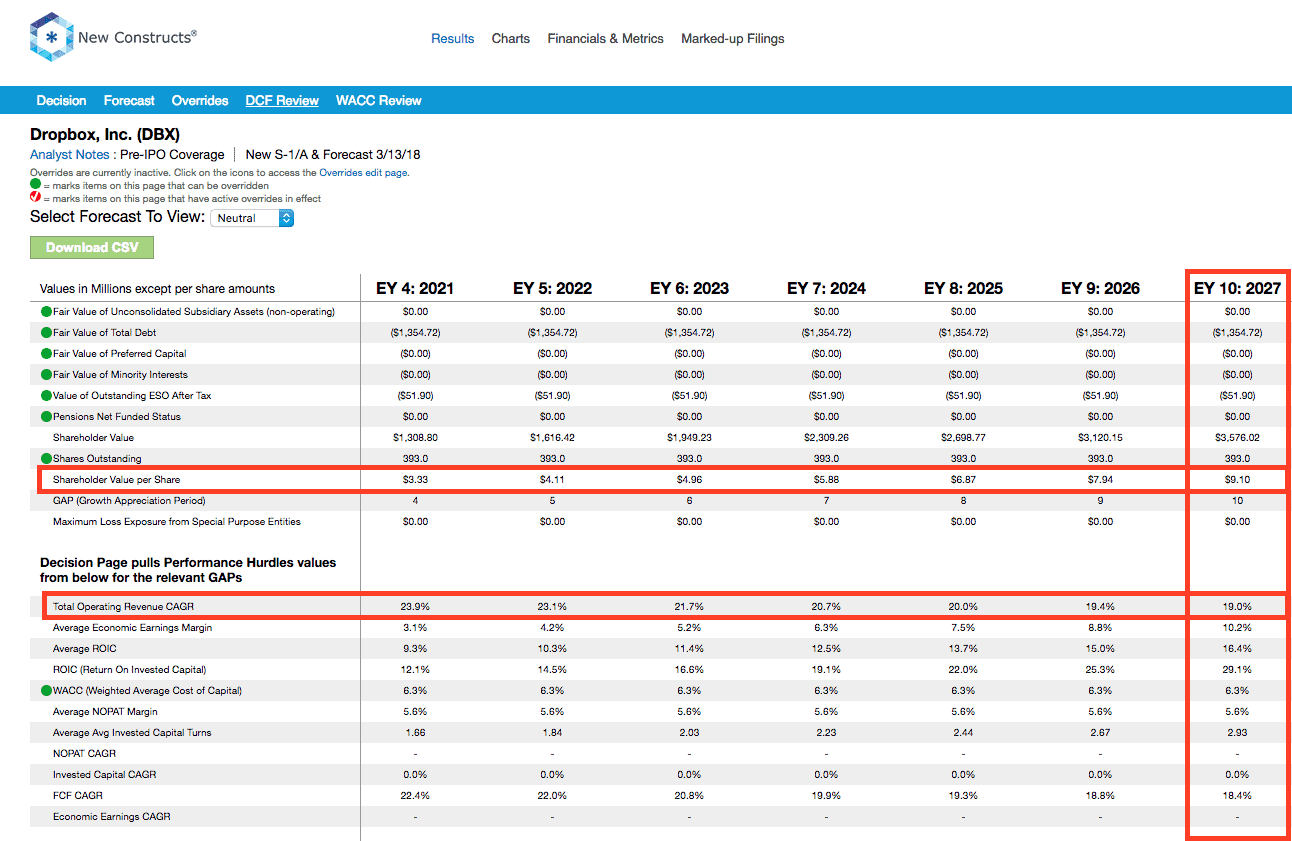Click the EY 7: 2024 column header
This screenshot has height=841, width=1292.
[826, 288]
